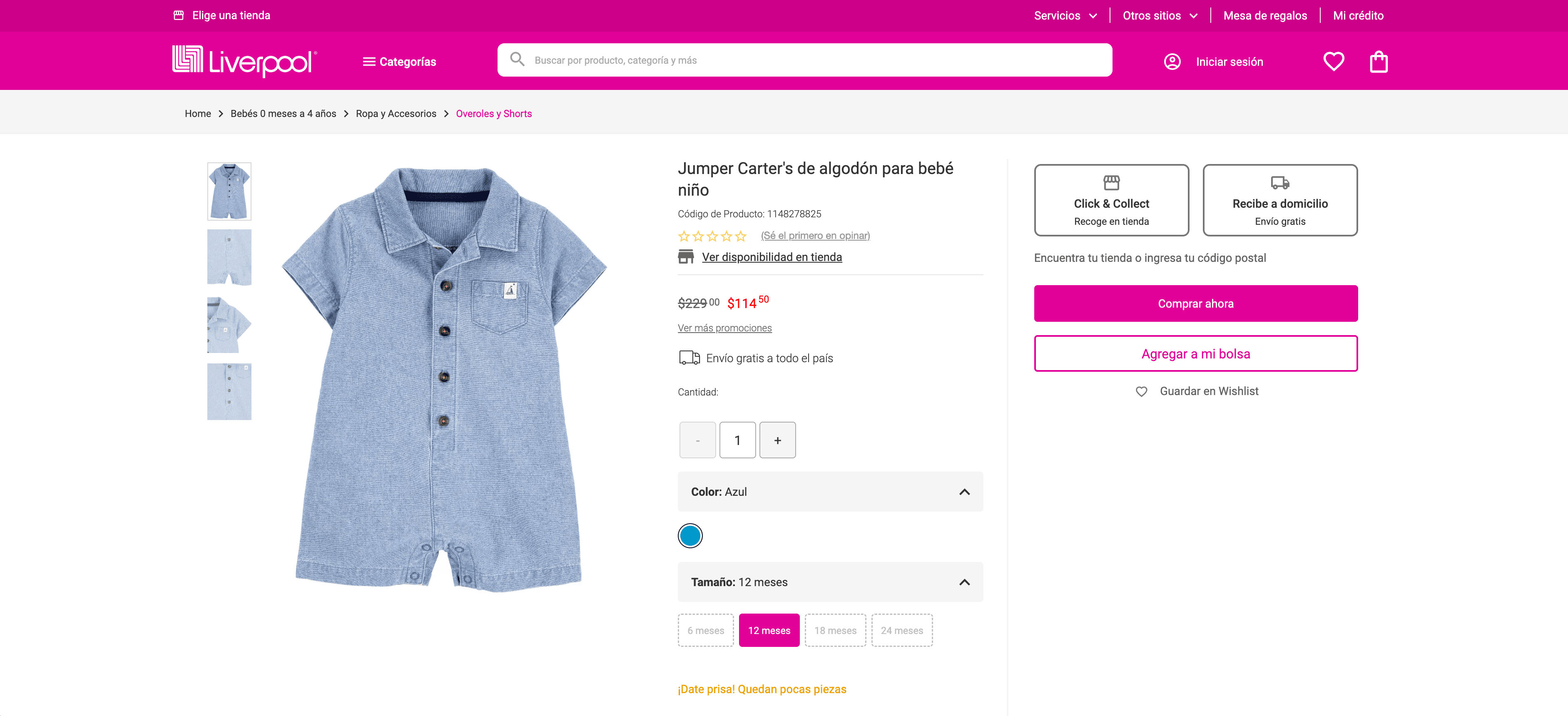
Task: Collapse the Color section
Action: click(x=964, y=492)
